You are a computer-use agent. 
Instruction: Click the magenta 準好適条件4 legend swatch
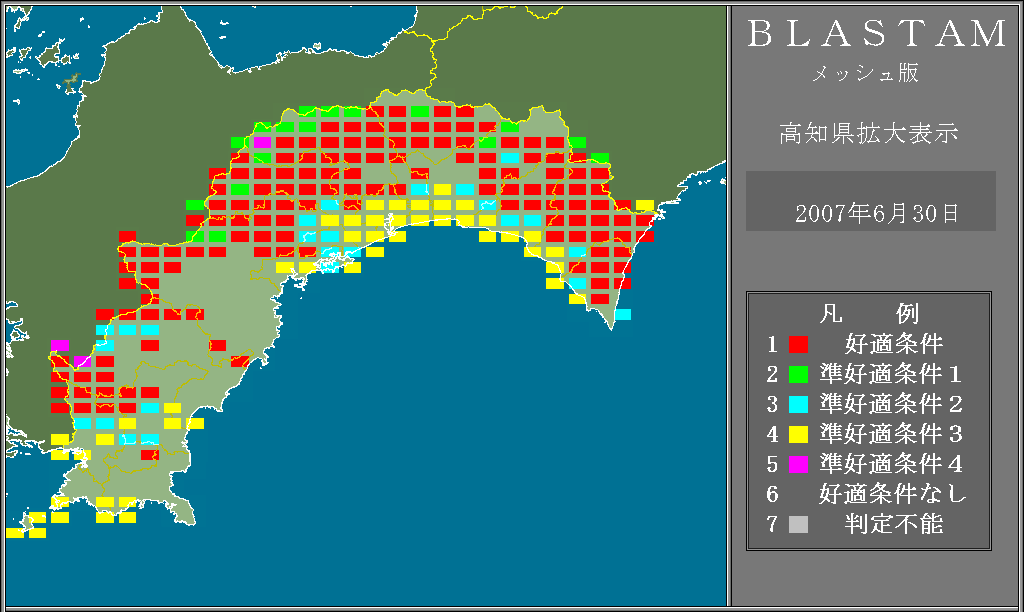click(798, 464)
